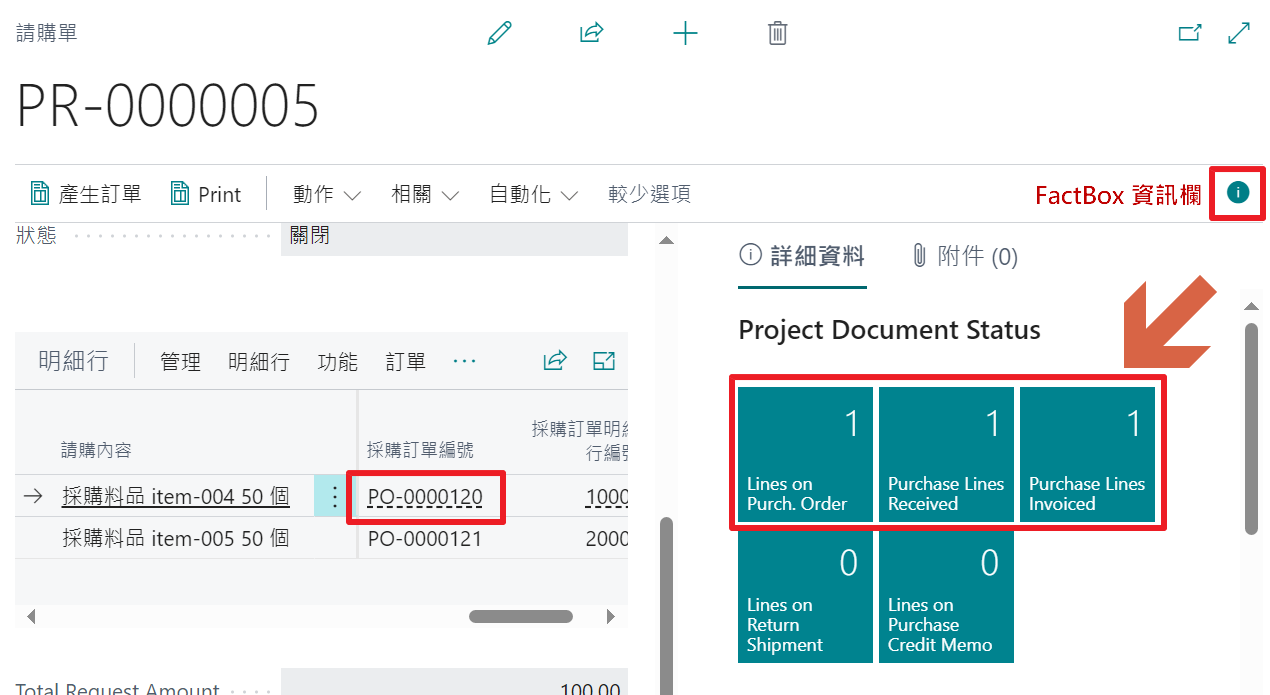Screen dimensions: 1270x695
Task: Open the 自動化 dropdown menu
Action: pos(534,194)
